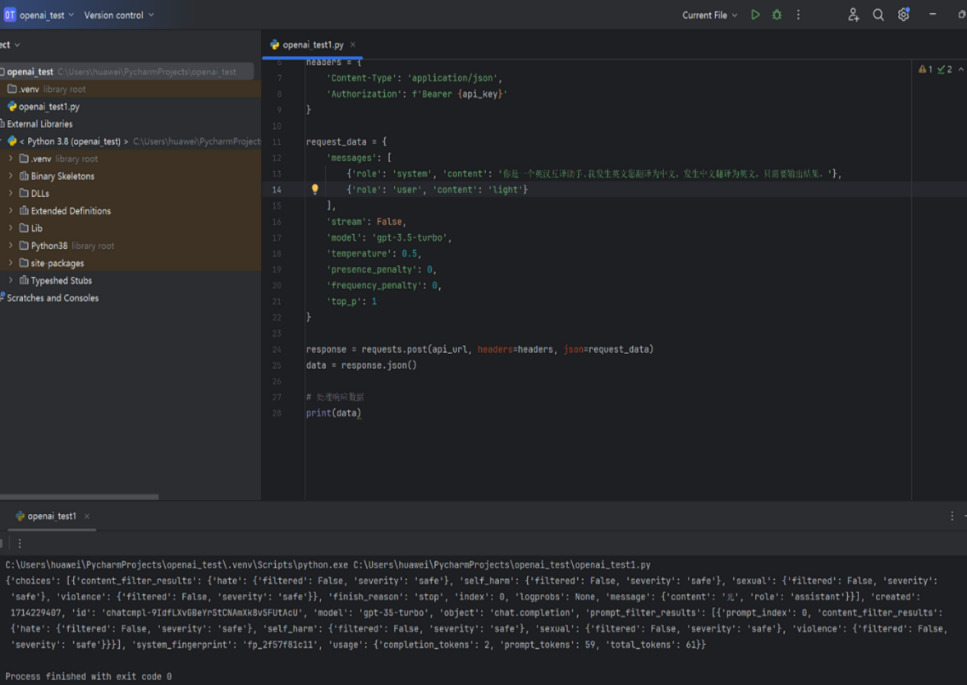Open the openai_test project dropdown
The image size is (967, 685).
coord(46,15)
